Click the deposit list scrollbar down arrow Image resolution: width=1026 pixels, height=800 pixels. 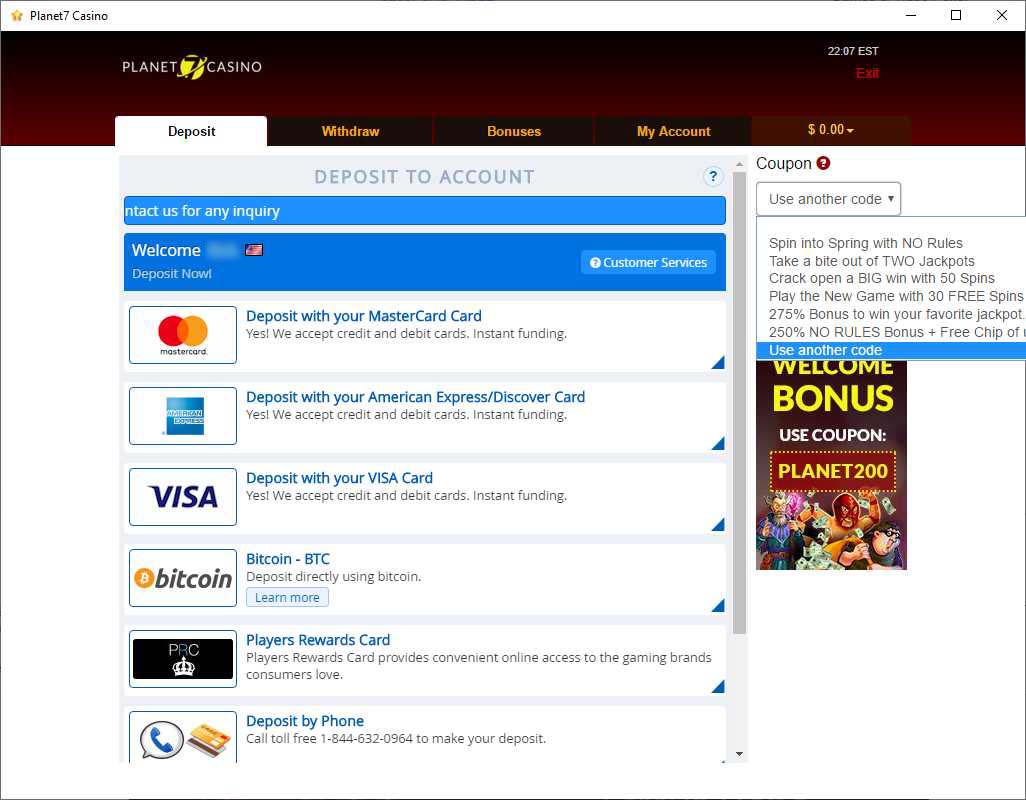point(739,754)
